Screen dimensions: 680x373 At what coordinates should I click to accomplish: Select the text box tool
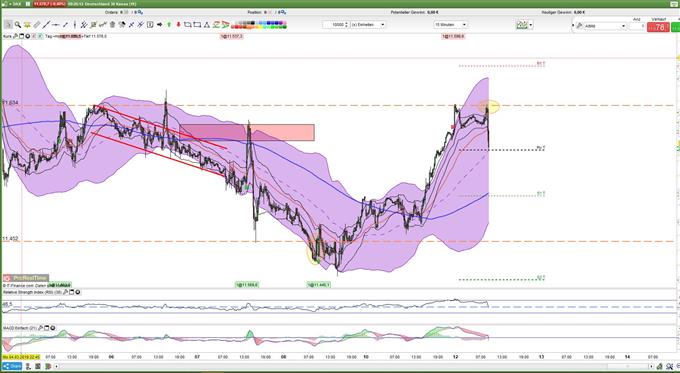pyautogui.click(x=150, y=25)
